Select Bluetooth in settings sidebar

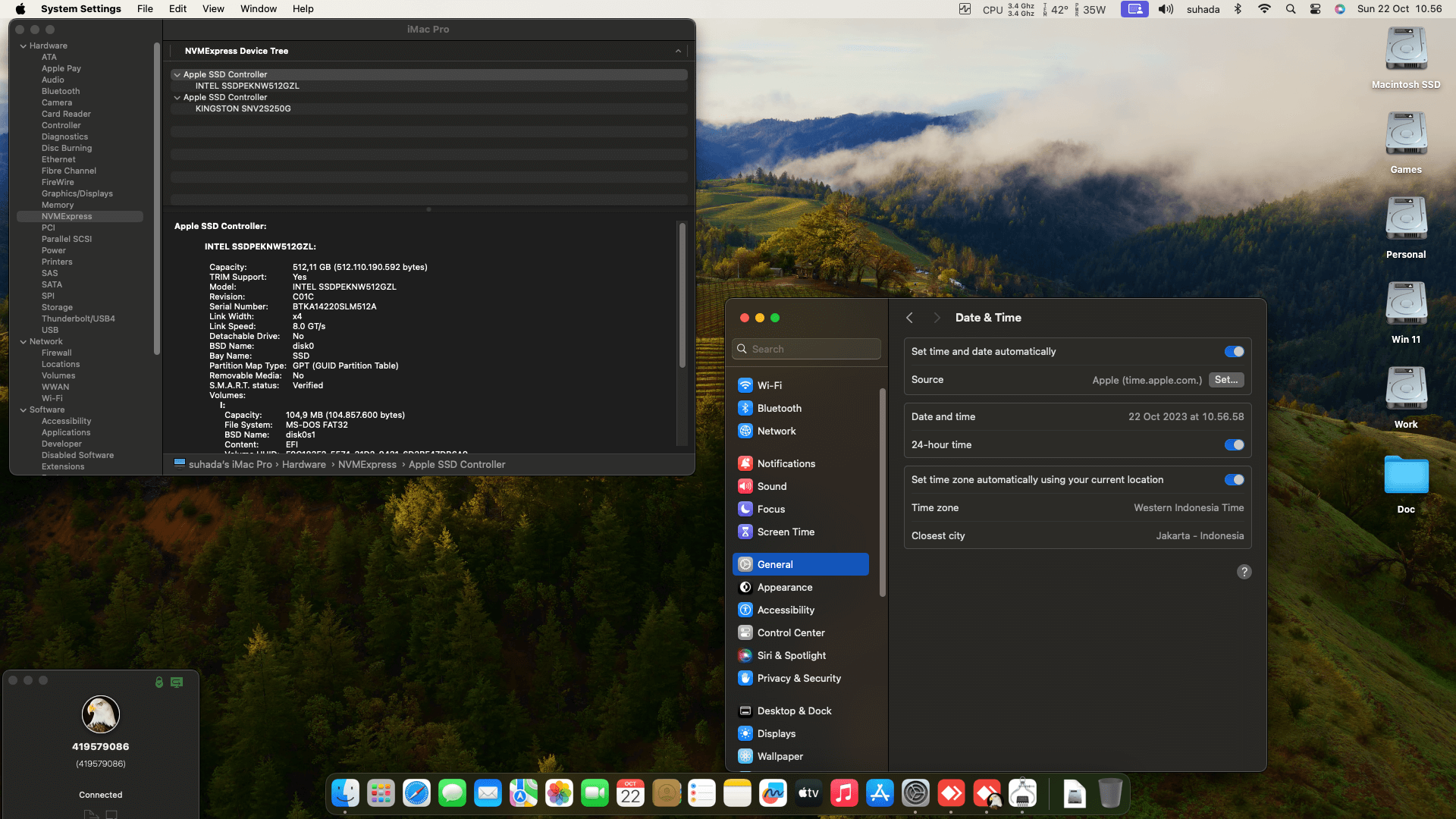click(x=779, y=408)
